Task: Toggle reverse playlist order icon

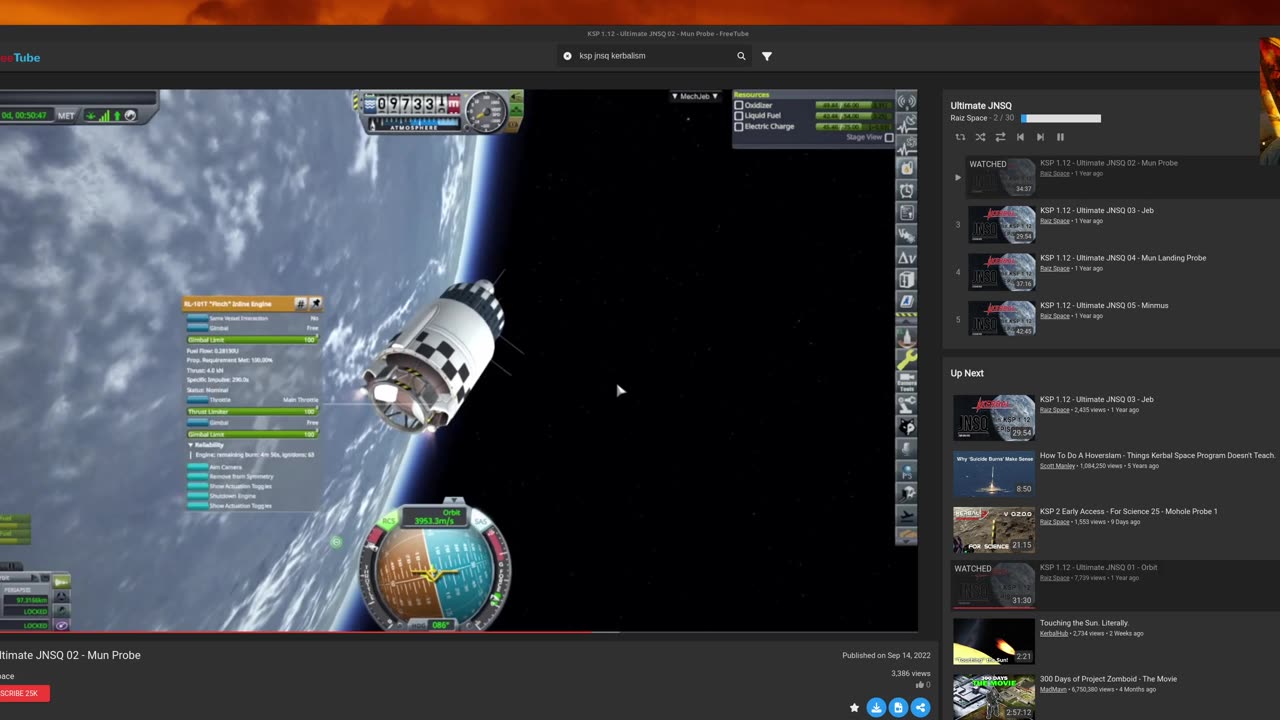Action: [1000, 137]
